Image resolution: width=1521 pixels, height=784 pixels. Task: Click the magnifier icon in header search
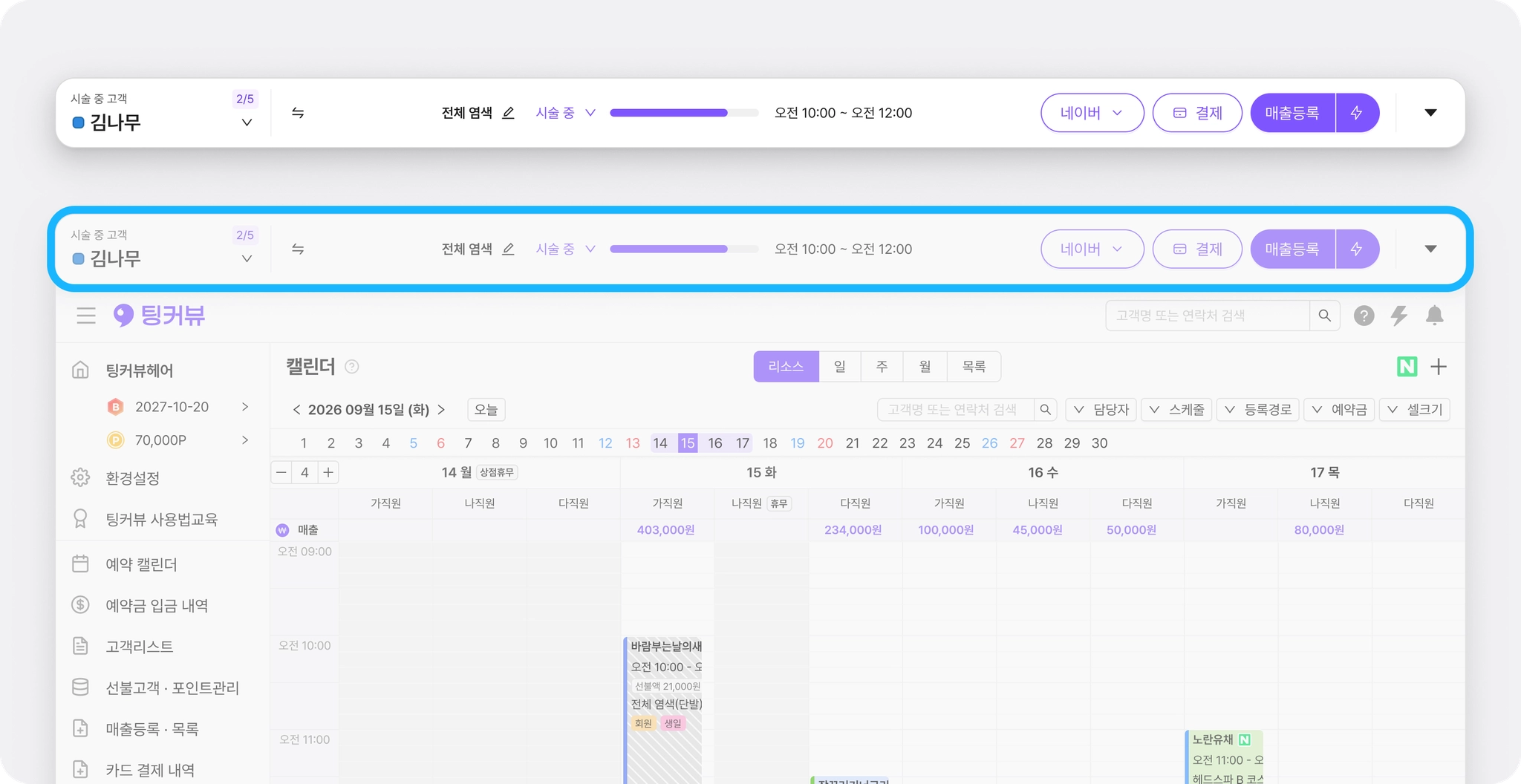click(1325, 316)
